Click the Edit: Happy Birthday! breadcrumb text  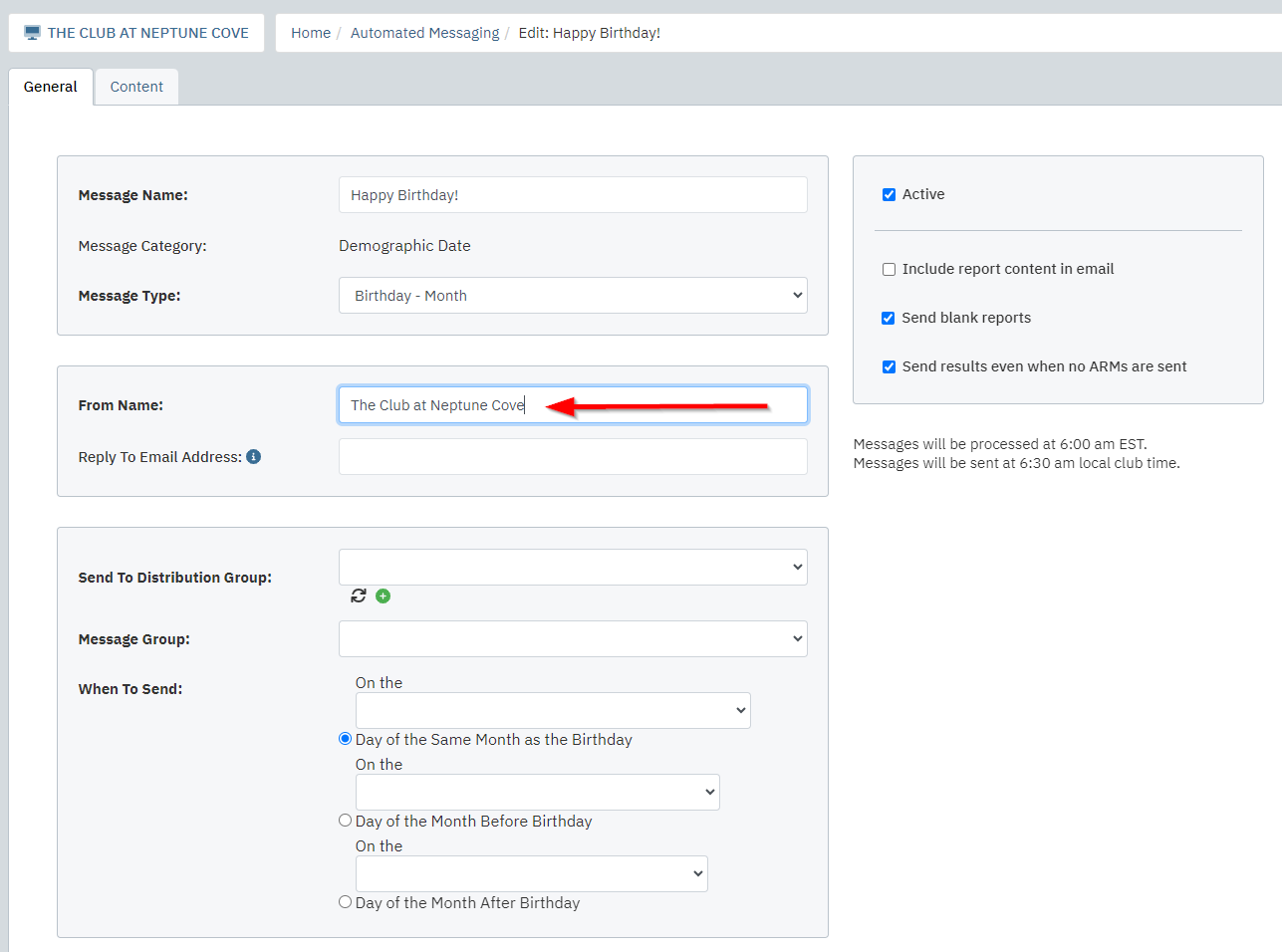coord(590,33)
